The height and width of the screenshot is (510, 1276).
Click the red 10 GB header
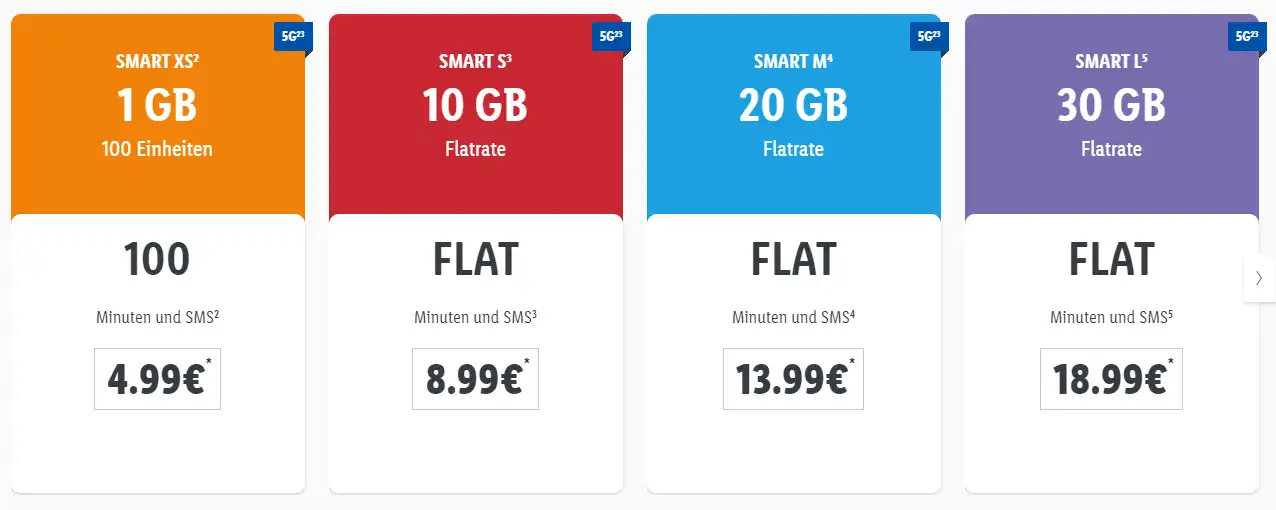(x=475, y=106)
